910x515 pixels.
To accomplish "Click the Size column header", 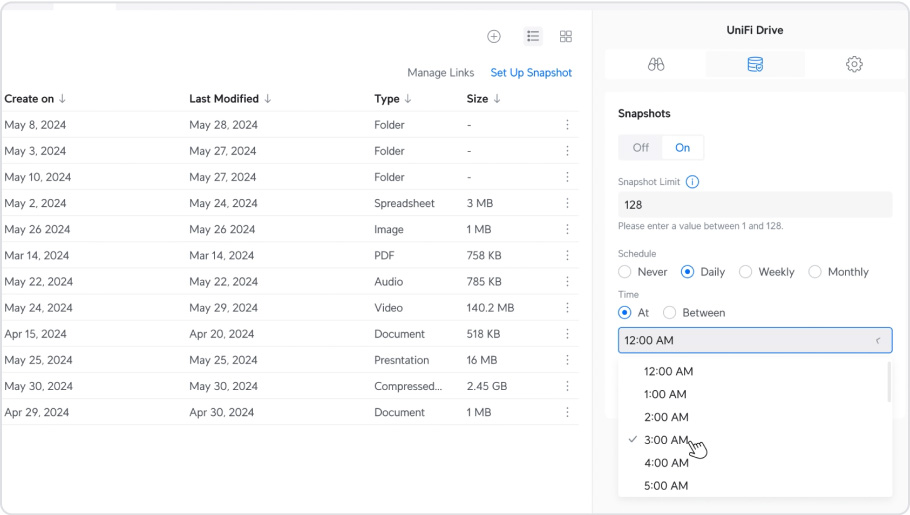I will click(477, 99).
